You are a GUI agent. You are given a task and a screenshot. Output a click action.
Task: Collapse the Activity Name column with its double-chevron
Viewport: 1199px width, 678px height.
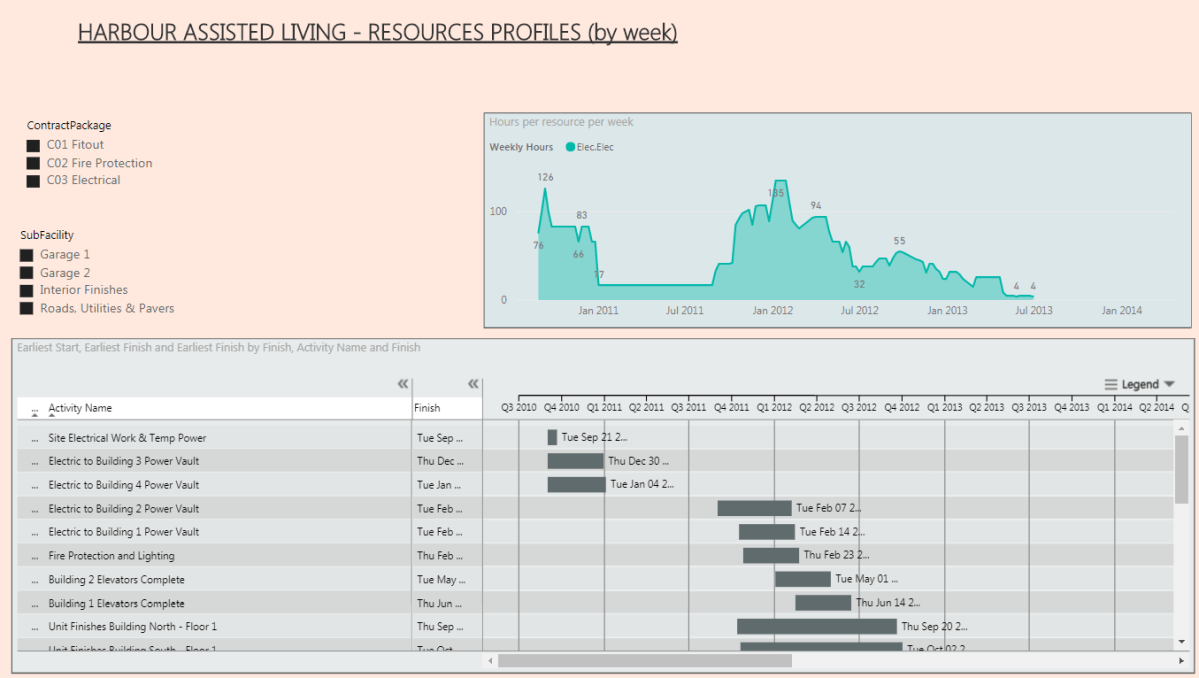(x=403, y=383)
